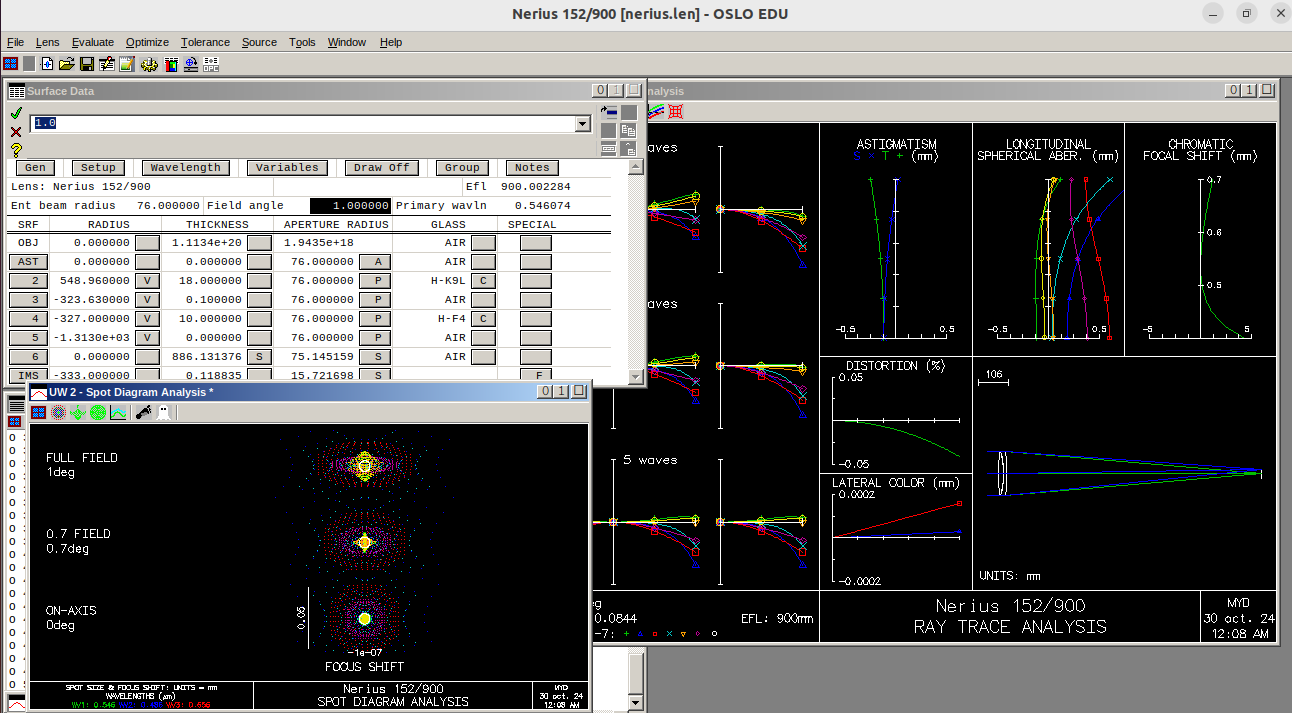Click the new lens file icon
Image resolution: width=1292 pixels, height=713 pixels.
click(x=47, y=64)
